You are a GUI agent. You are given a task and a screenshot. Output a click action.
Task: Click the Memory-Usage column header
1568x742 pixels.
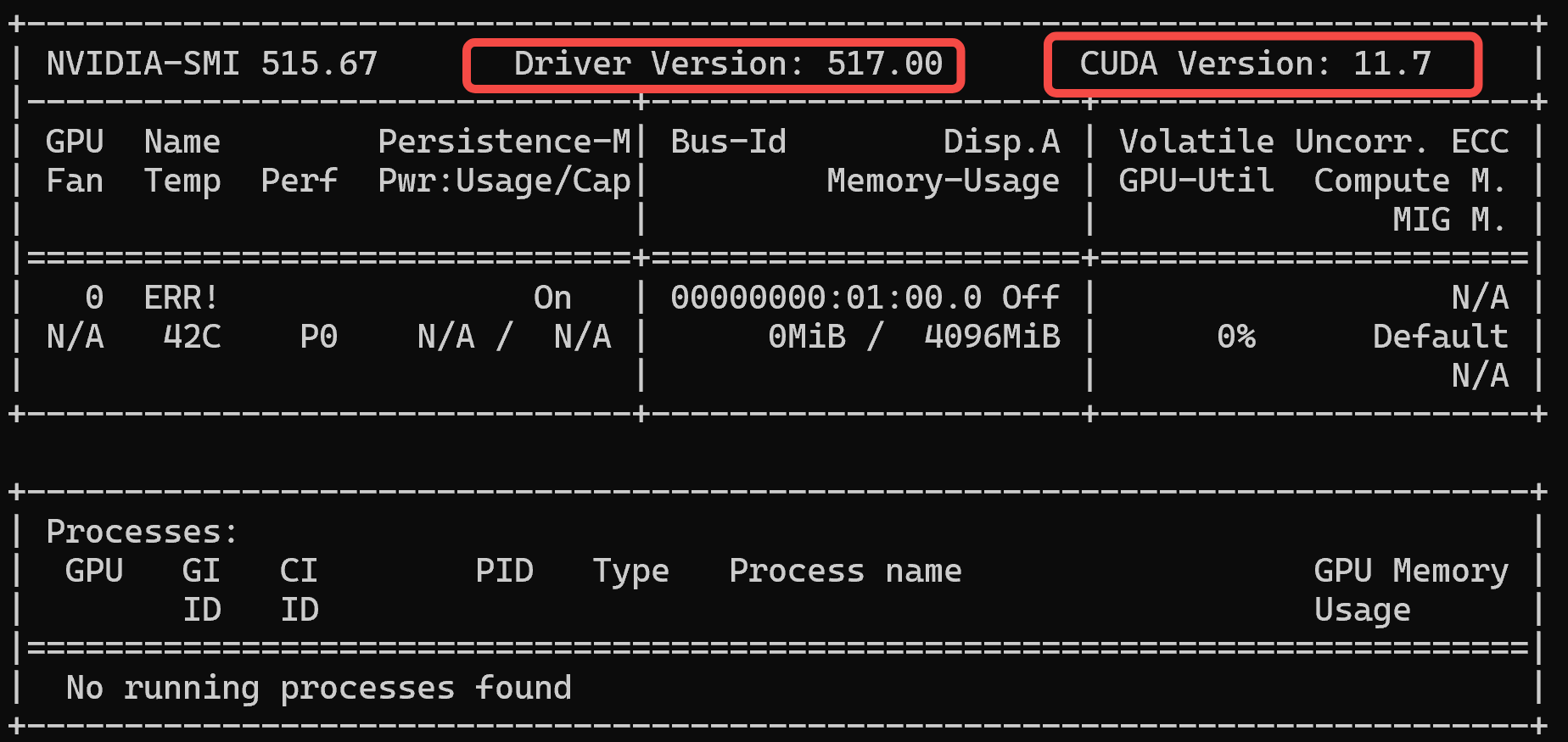point(943,181)
